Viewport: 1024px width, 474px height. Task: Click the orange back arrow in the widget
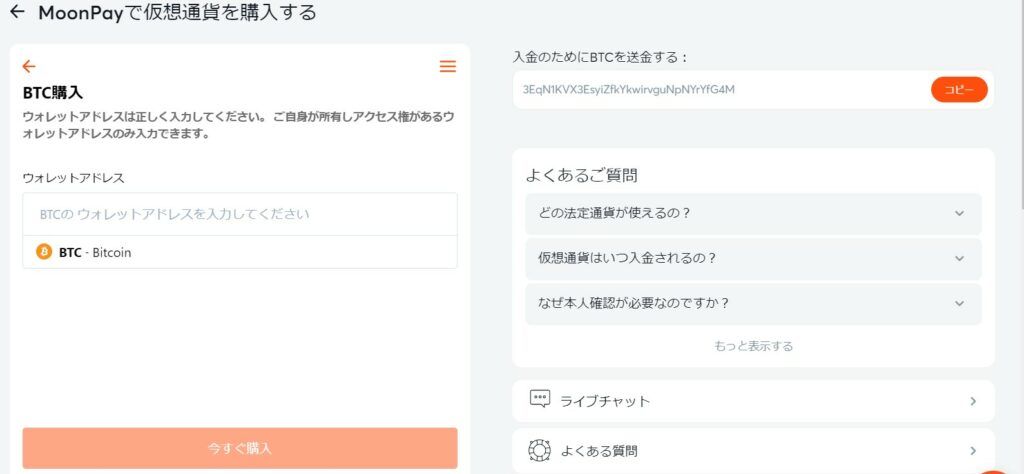[x=29, y=66]
